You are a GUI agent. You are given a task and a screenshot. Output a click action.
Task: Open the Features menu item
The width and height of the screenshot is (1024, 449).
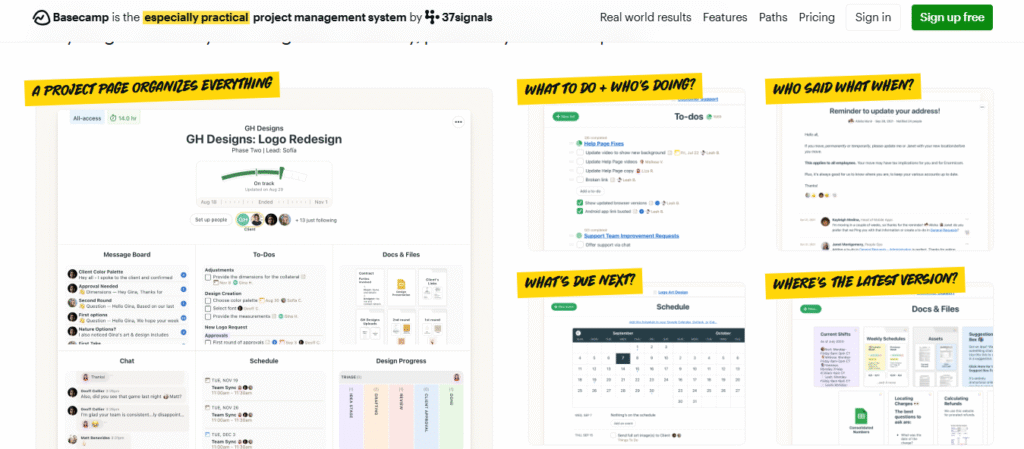[x=725, y=18]
